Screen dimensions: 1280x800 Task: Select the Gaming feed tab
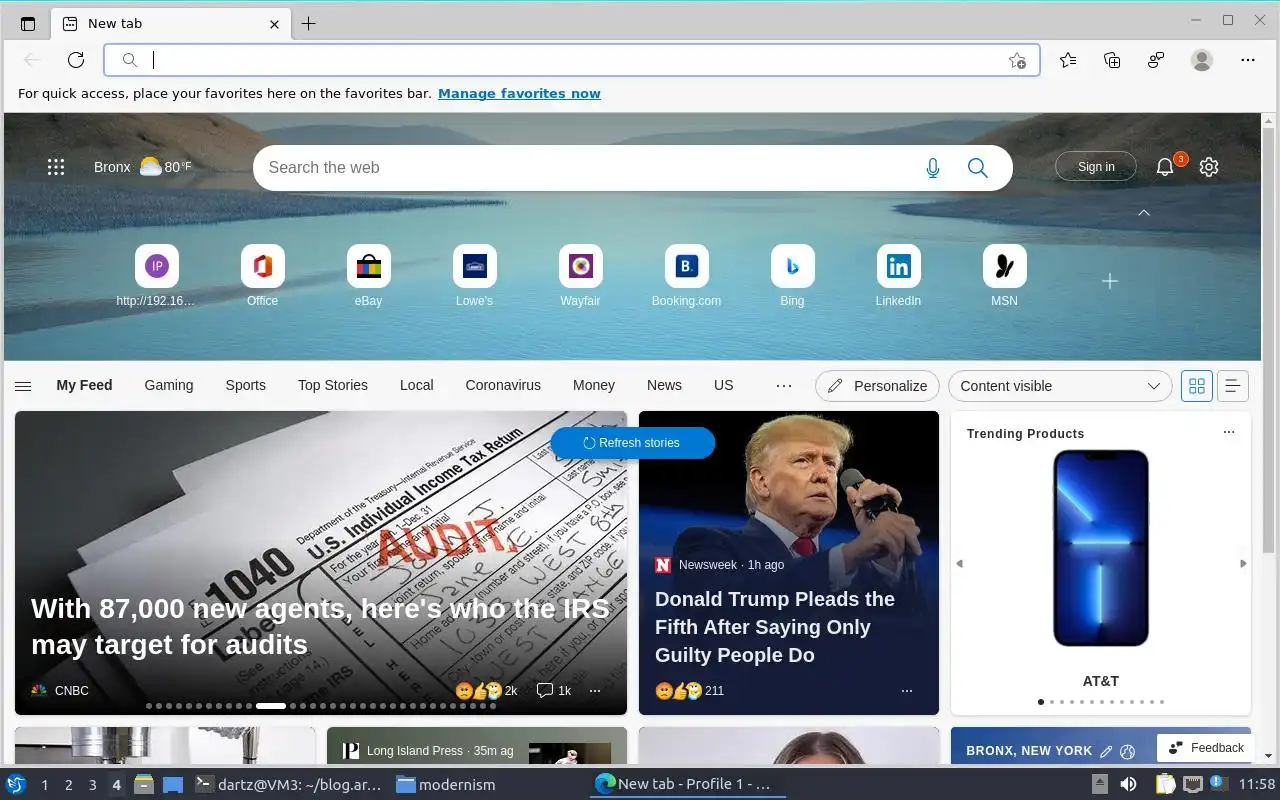(169, 385)
